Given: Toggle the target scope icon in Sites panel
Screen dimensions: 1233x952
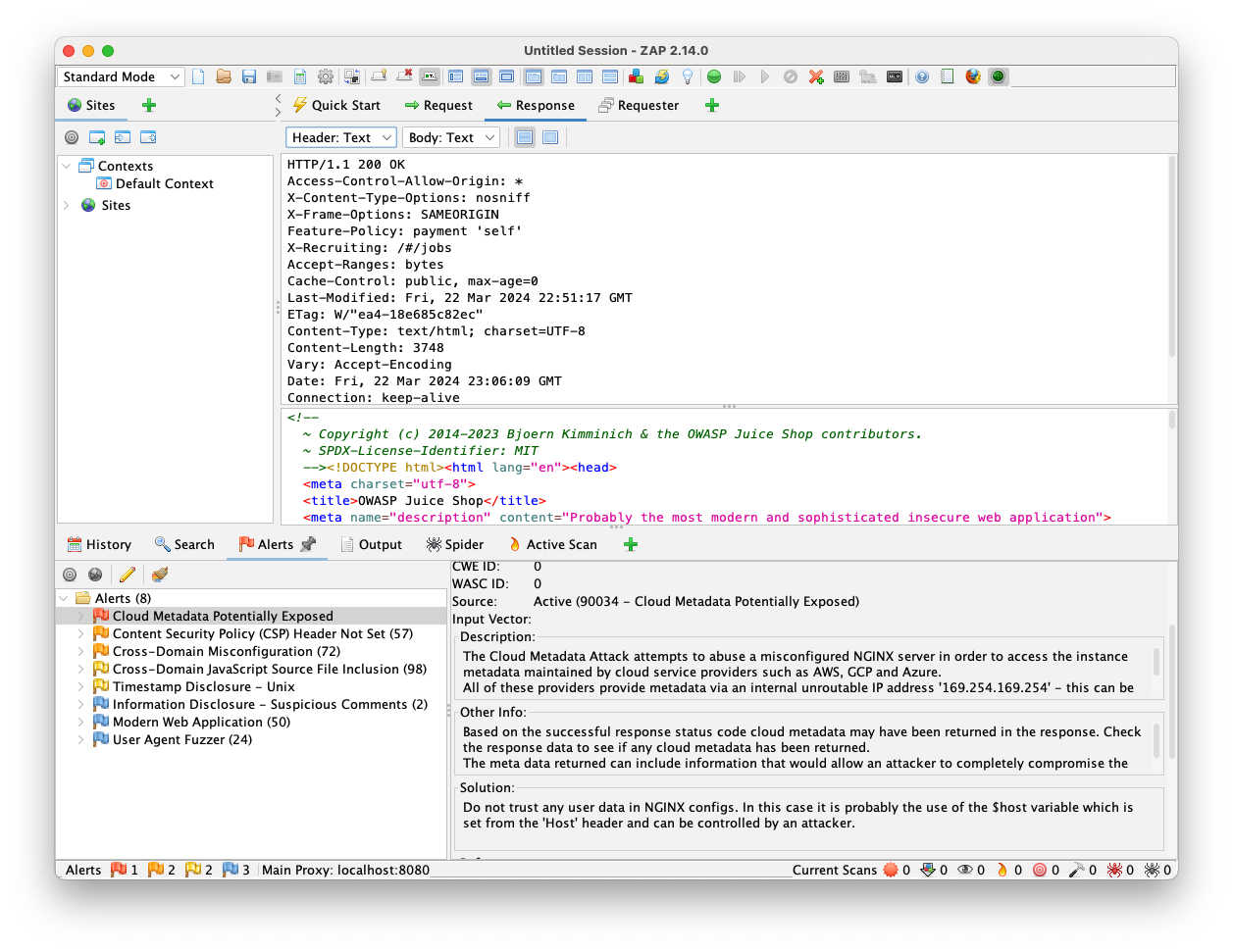Looking at the screenshot, I should click(72, 137).
